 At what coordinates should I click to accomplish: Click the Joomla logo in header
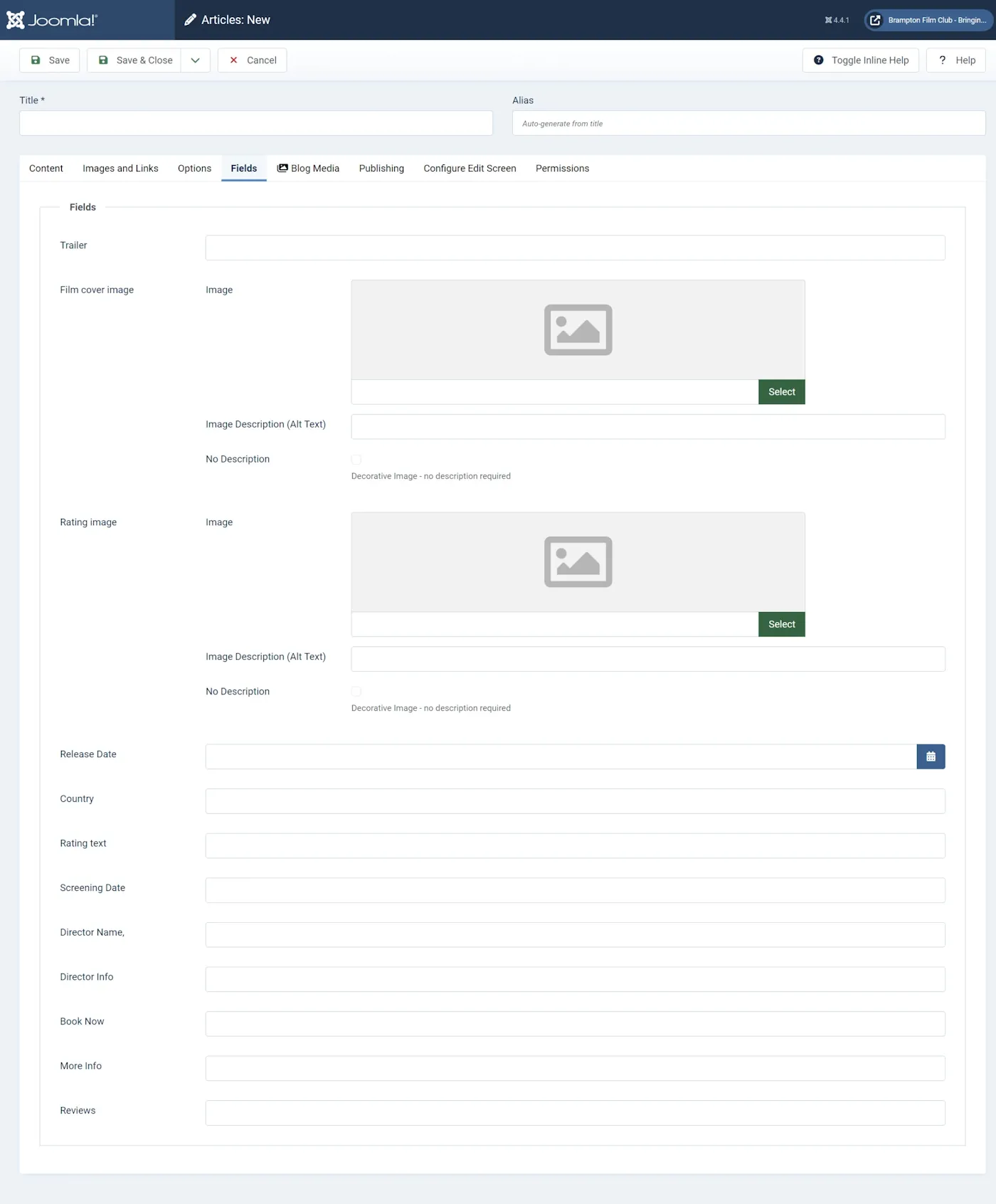coord(52,20)
